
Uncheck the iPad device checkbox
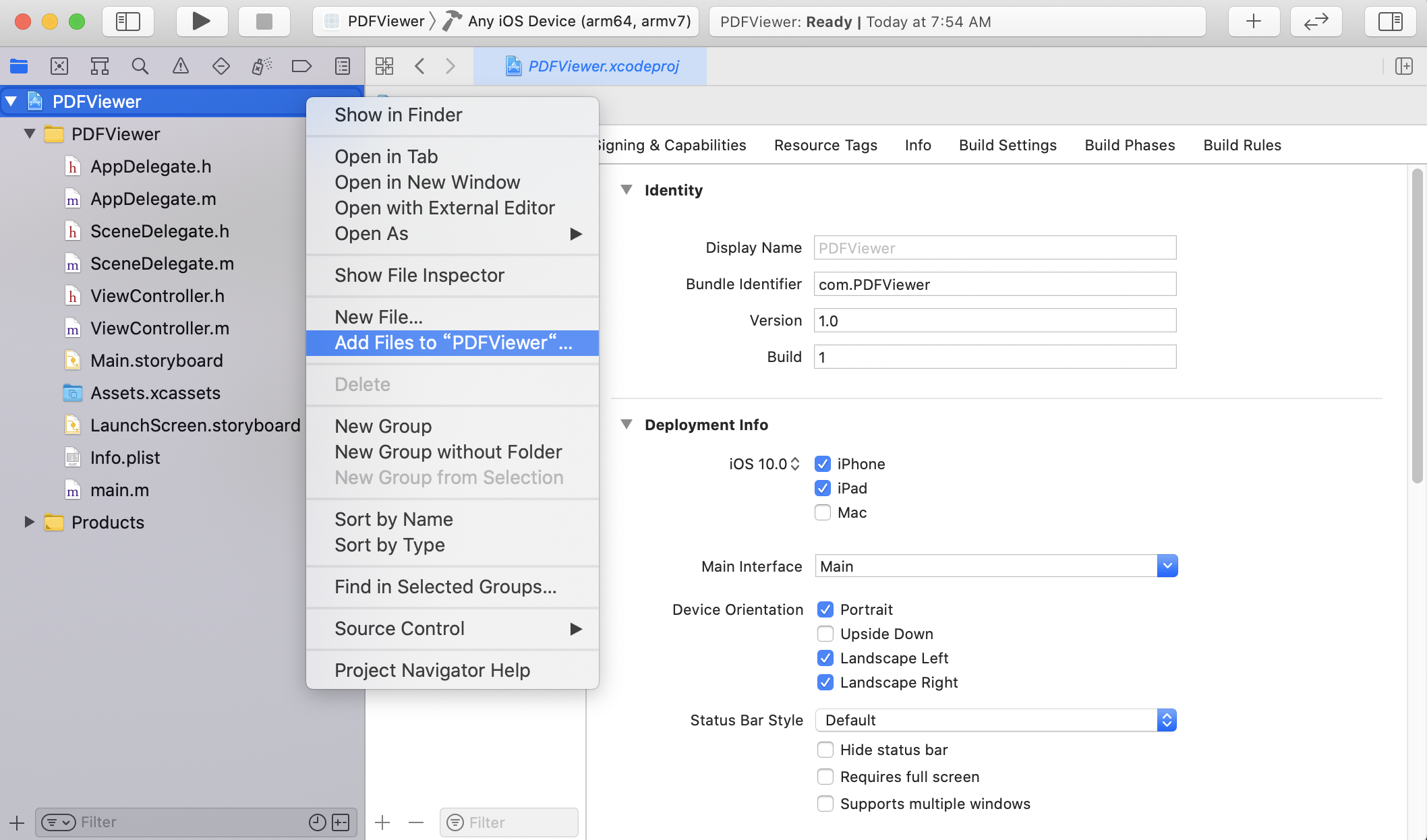click(823, 488)
